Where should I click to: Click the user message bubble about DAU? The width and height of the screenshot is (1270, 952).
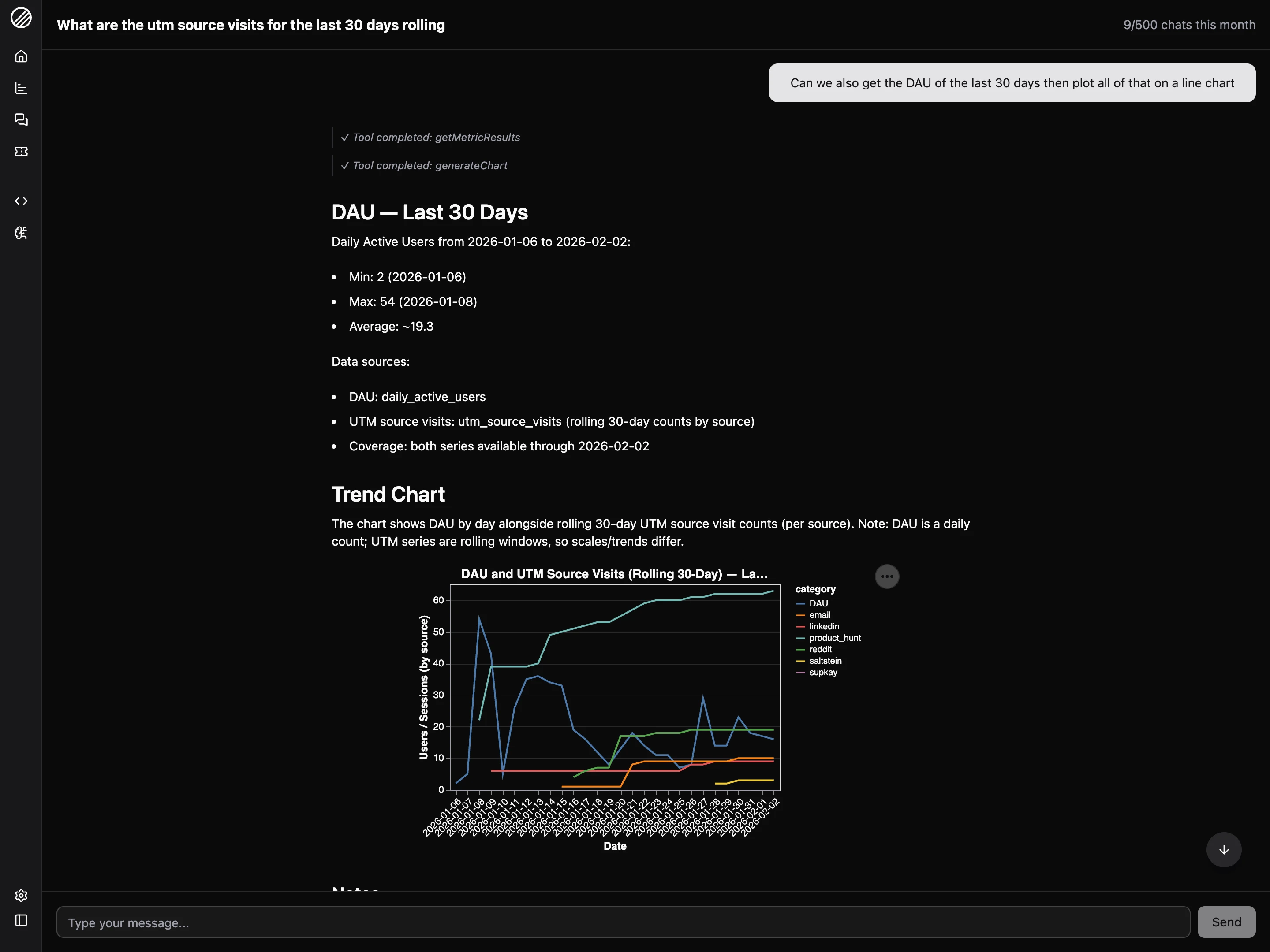(x=1012, y=83)
